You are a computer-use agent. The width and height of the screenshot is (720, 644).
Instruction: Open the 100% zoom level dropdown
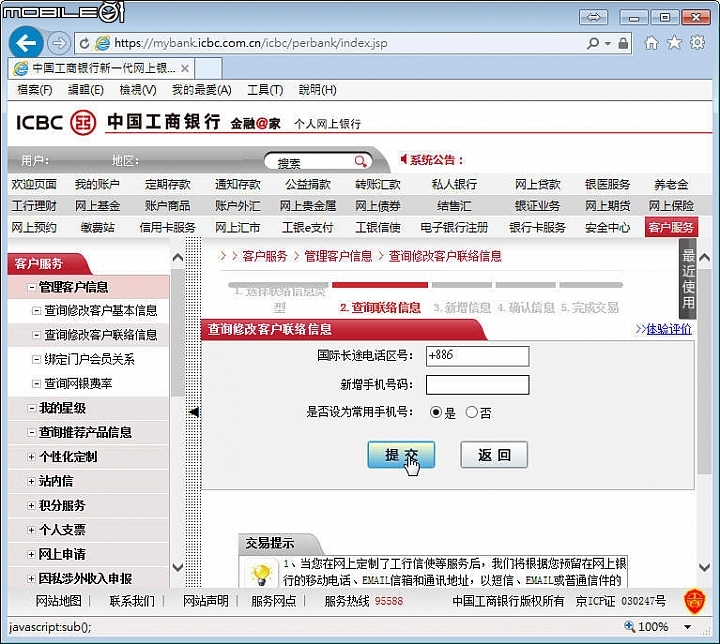(x=687, y=627)
